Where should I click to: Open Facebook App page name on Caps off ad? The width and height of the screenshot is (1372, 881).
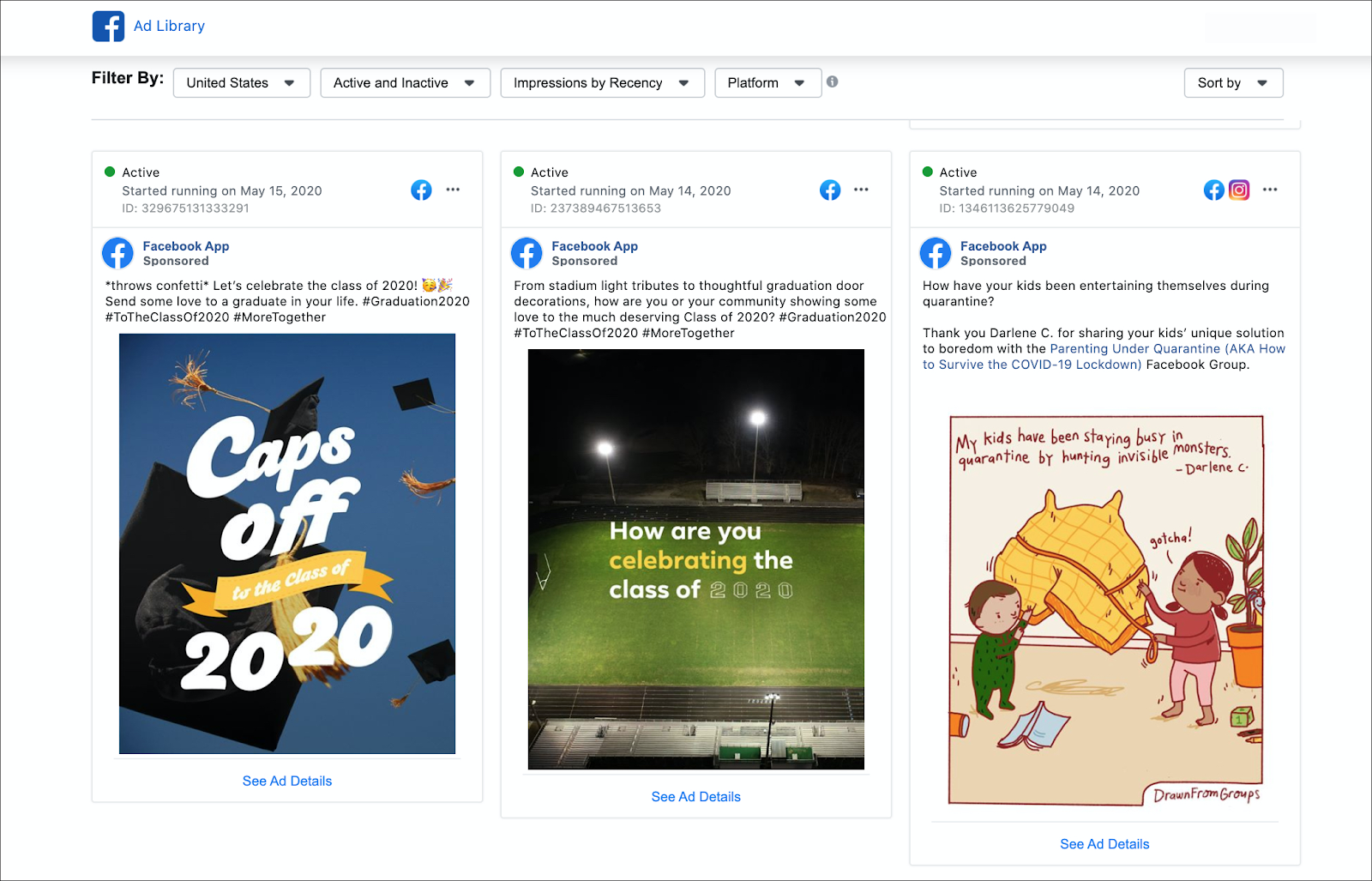[x=186, y=246]
